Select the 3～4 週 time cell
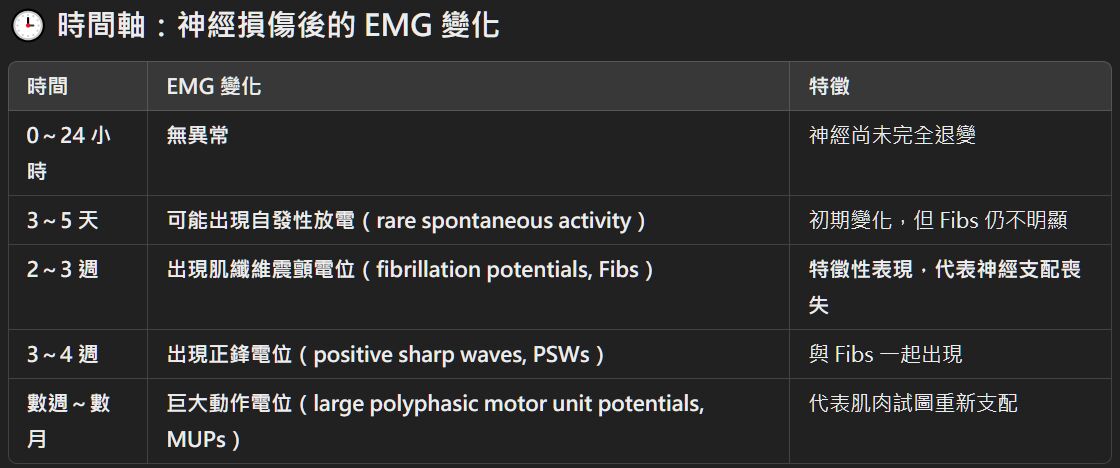Image resolution: width=1120 pixels, height=468 pixels. (x=63, y=354)
